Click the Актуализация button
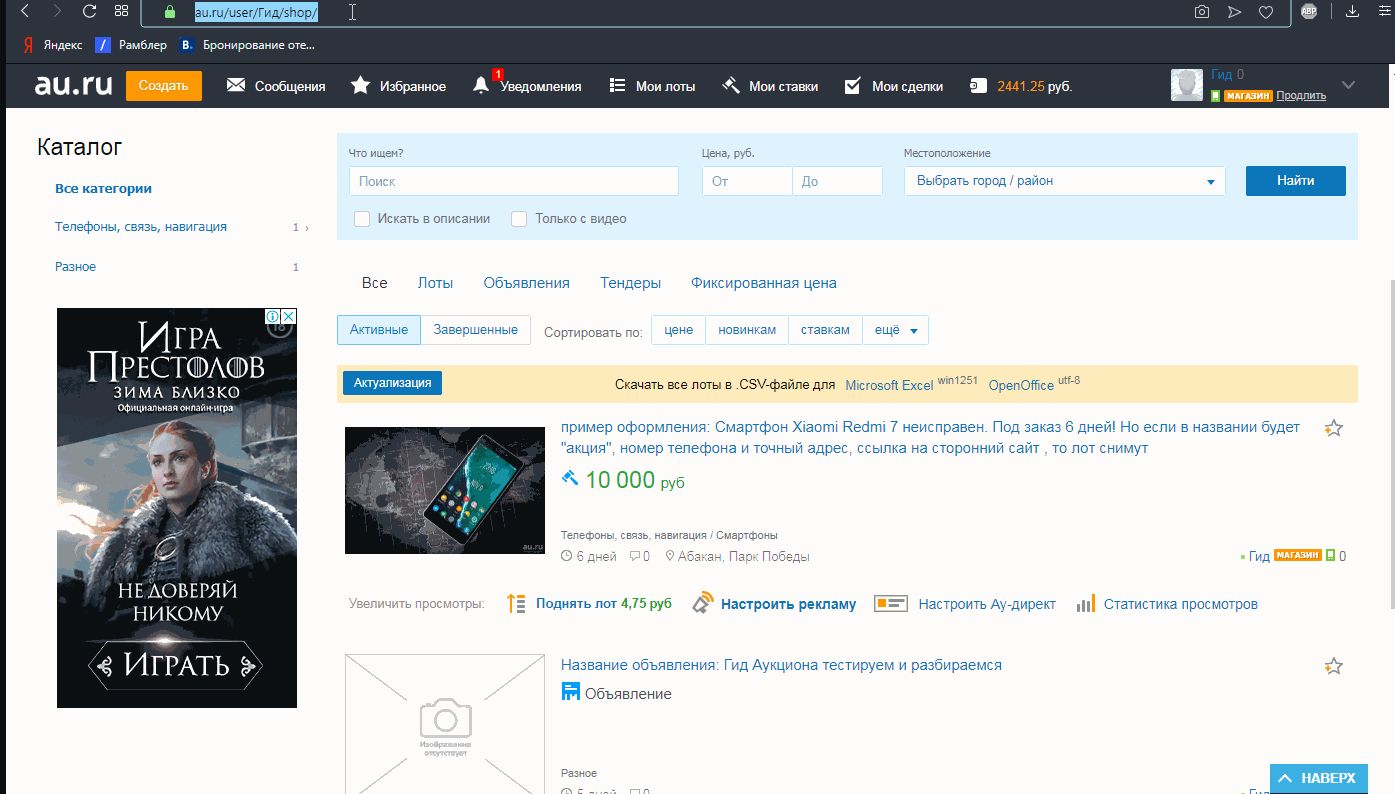Screen dimensions: 1395x794 click(x=392, y=383)
